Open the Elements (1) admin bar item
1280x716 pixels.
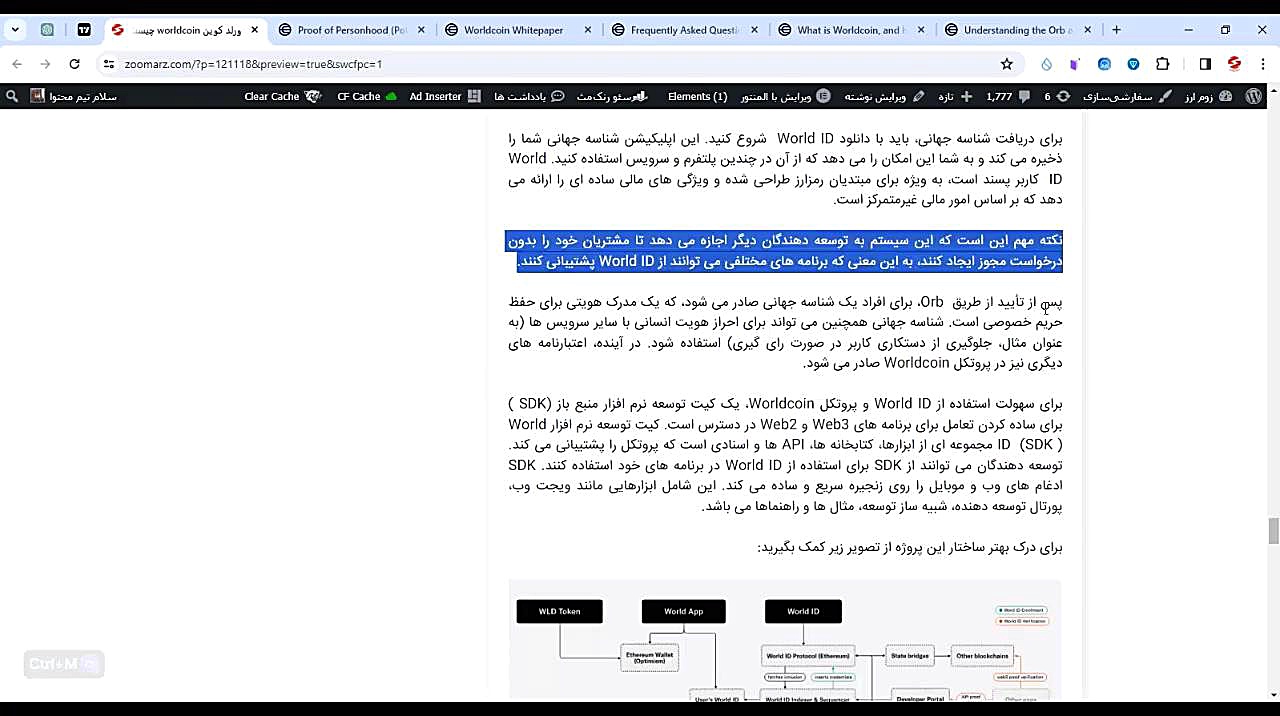[x=697, y=97]
